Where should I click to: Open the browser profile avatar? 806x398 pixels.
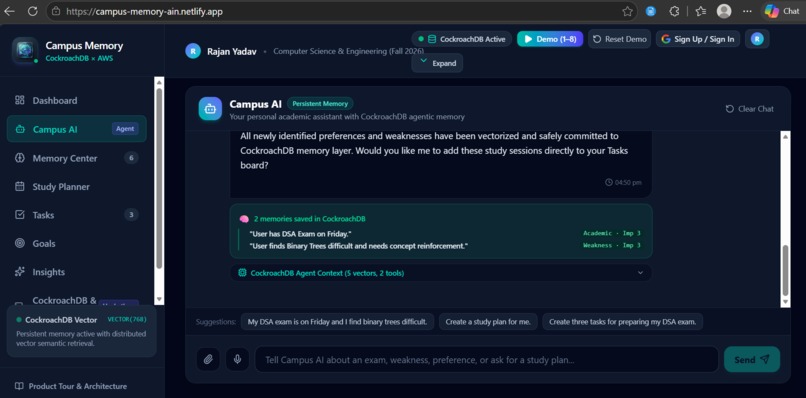point(724,11)
